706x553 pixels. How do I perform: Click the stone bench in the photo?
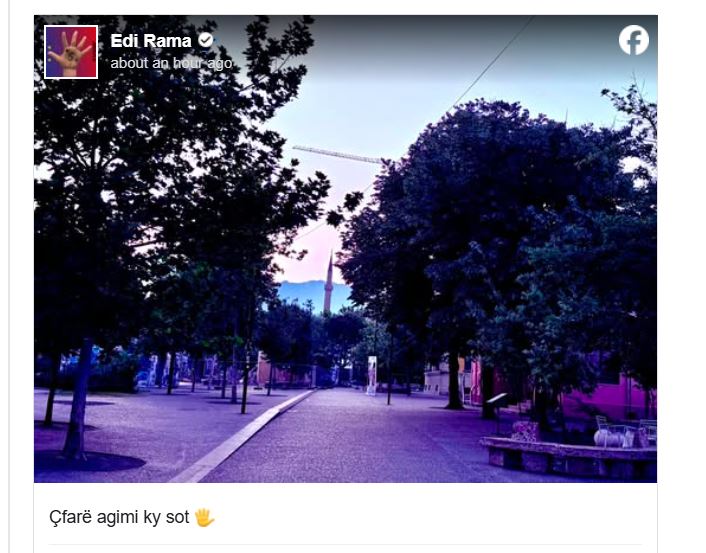pyautogui.click(x=568, y=457)
